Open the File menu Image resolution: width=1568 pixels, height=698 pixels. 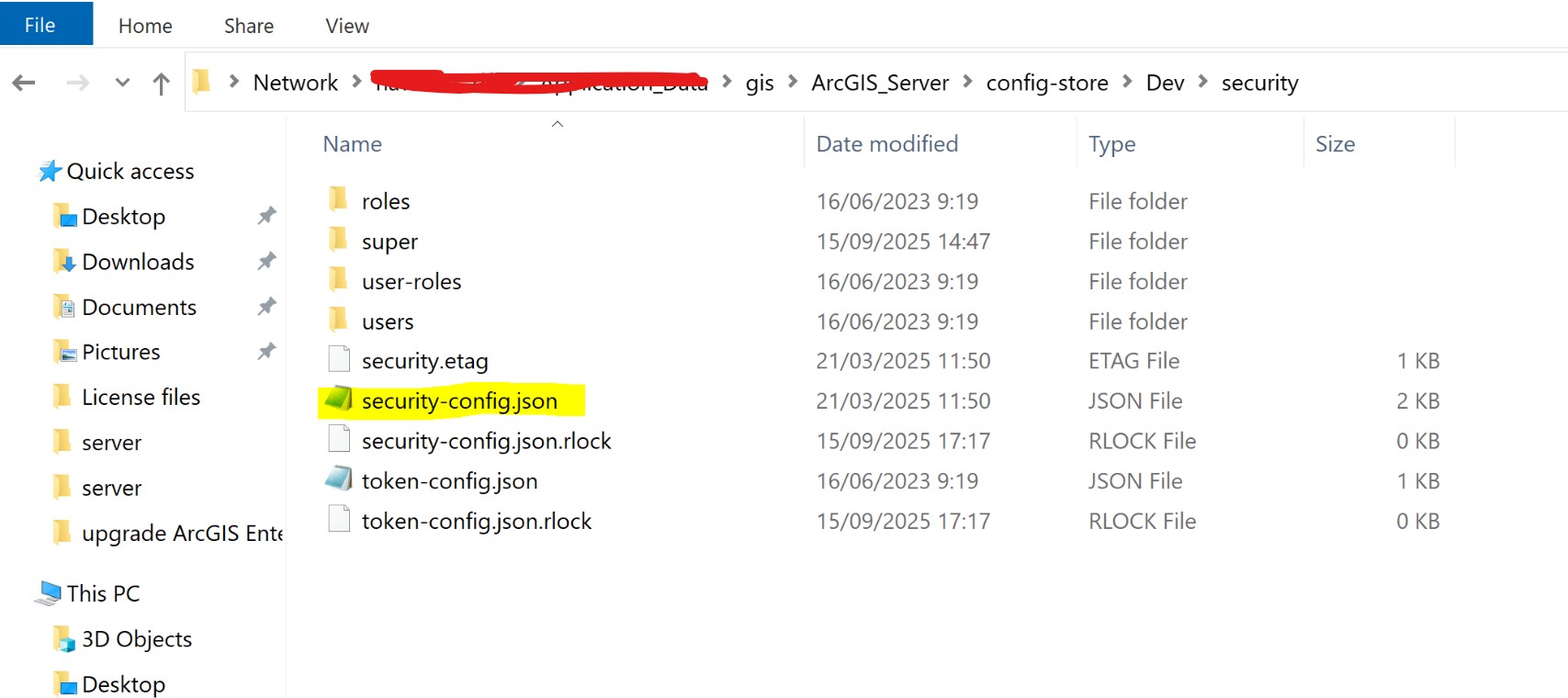pos(37,25)
